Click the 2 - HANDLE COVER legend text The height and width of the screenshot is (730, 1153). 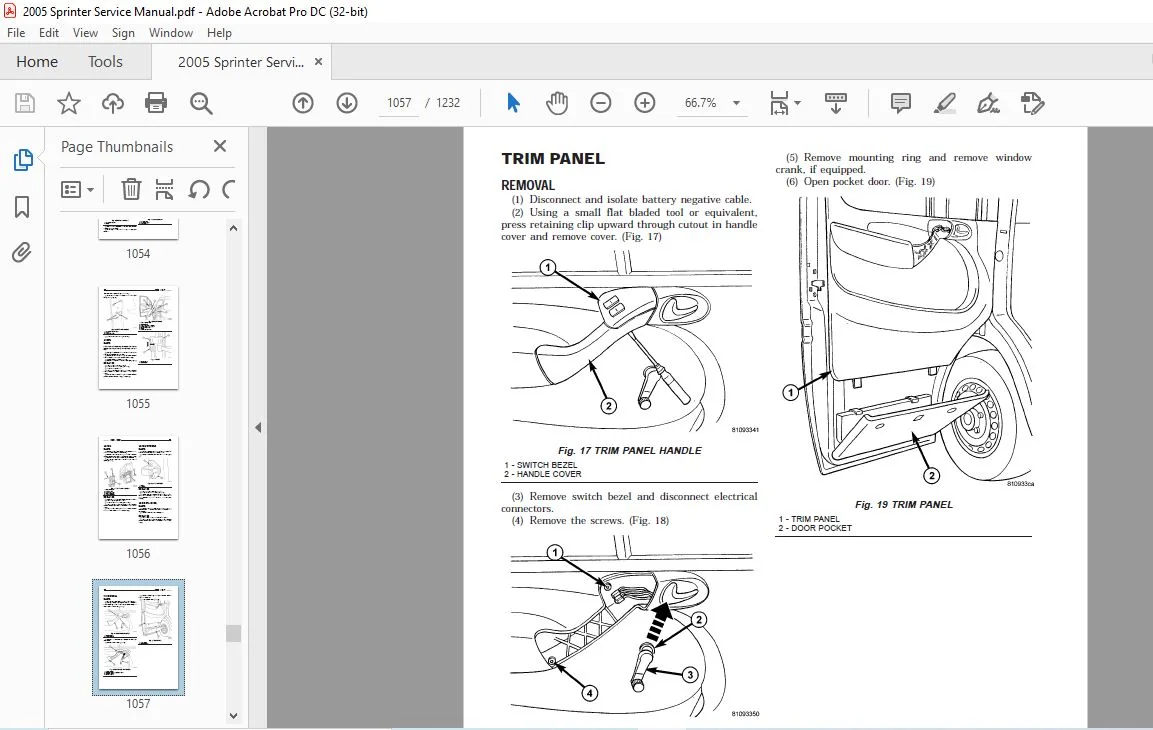click(543, 474)
